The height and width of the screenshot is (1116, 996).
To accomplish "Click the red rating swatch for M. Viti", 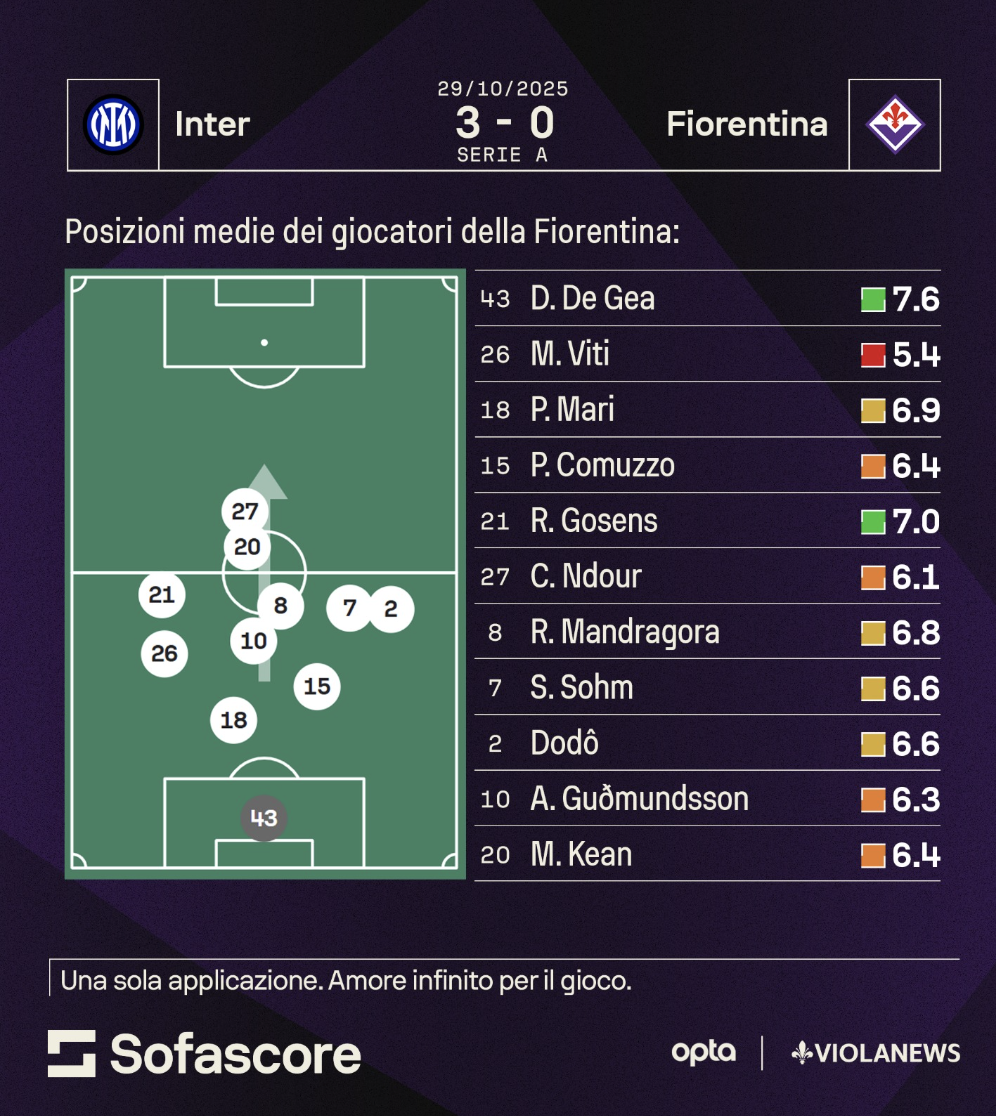I will pos(873,355).
